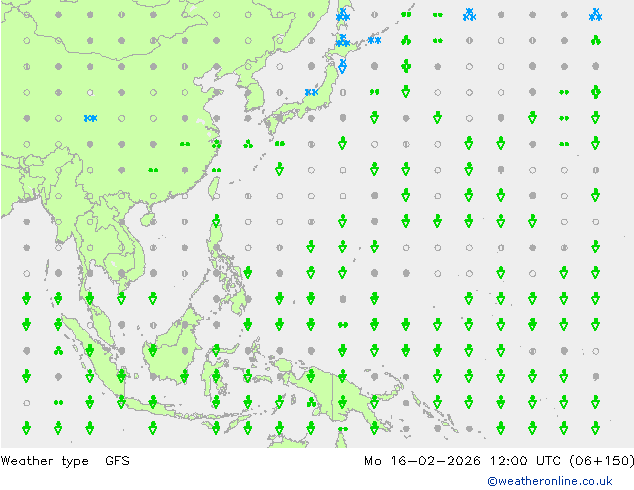The height and width of the screenshot is (490, 634).
Task: Select the 'GFS' model label
Action: (117, 460)
